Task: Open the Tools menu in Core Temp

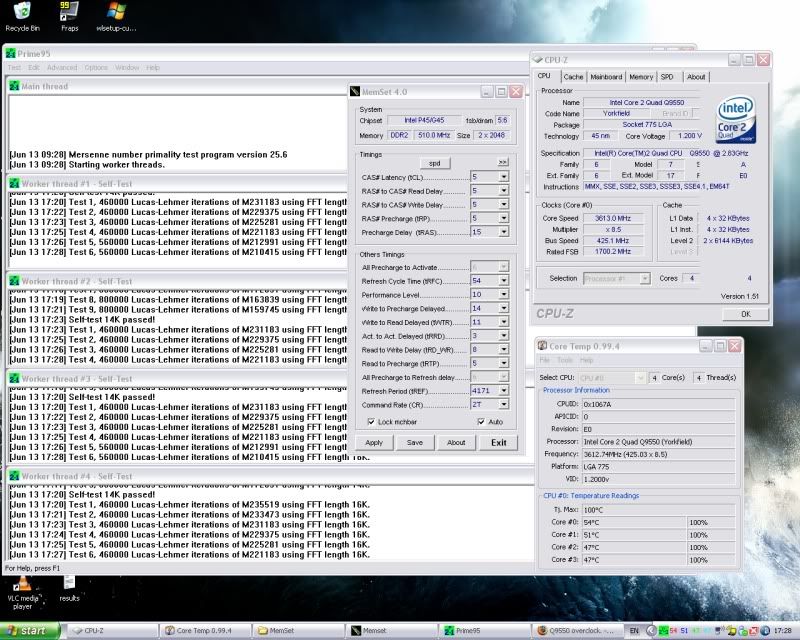Action: tap(564, 360)
